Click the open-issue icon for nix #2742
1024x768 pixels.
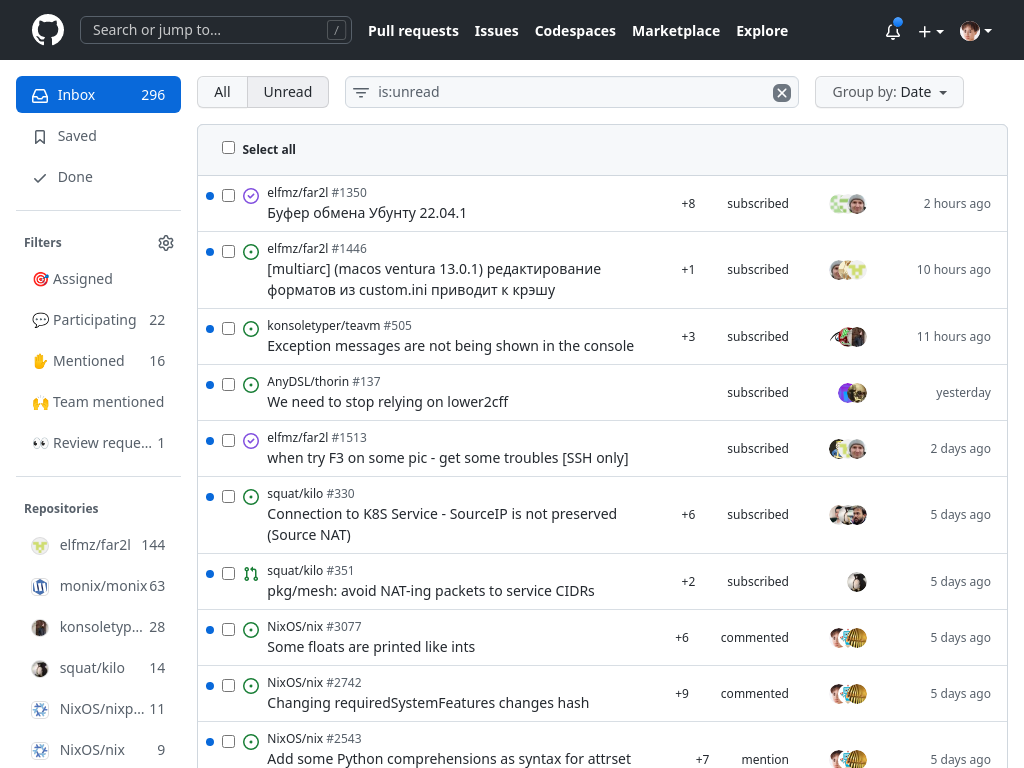pyautogui.click(x=251, y=686)
